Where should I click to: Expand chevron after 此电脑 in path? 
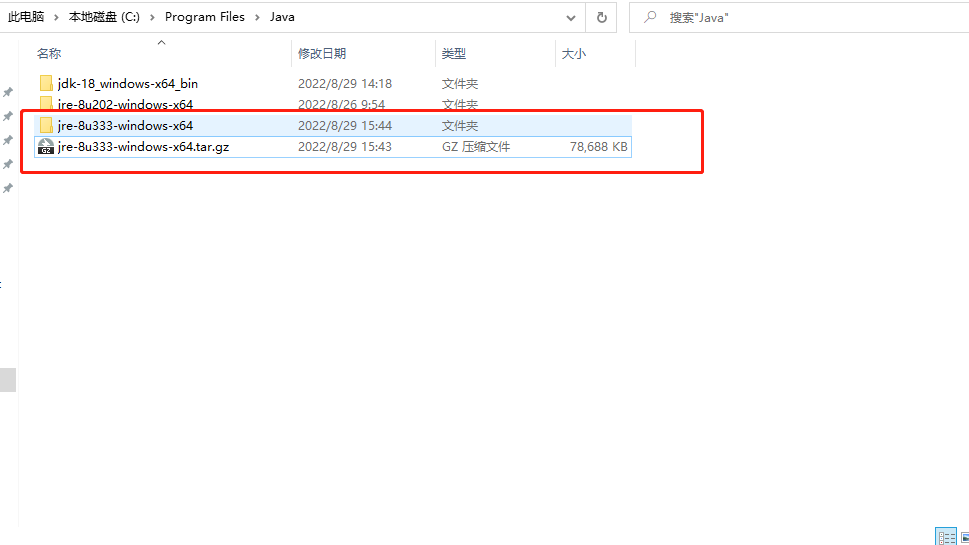[x=56, y=17]
